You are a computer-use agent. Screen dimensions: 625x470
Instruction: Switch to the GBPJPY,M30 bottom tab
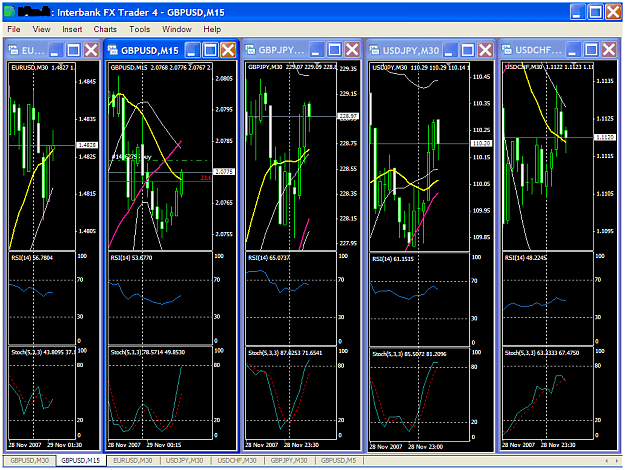(289, 460)
